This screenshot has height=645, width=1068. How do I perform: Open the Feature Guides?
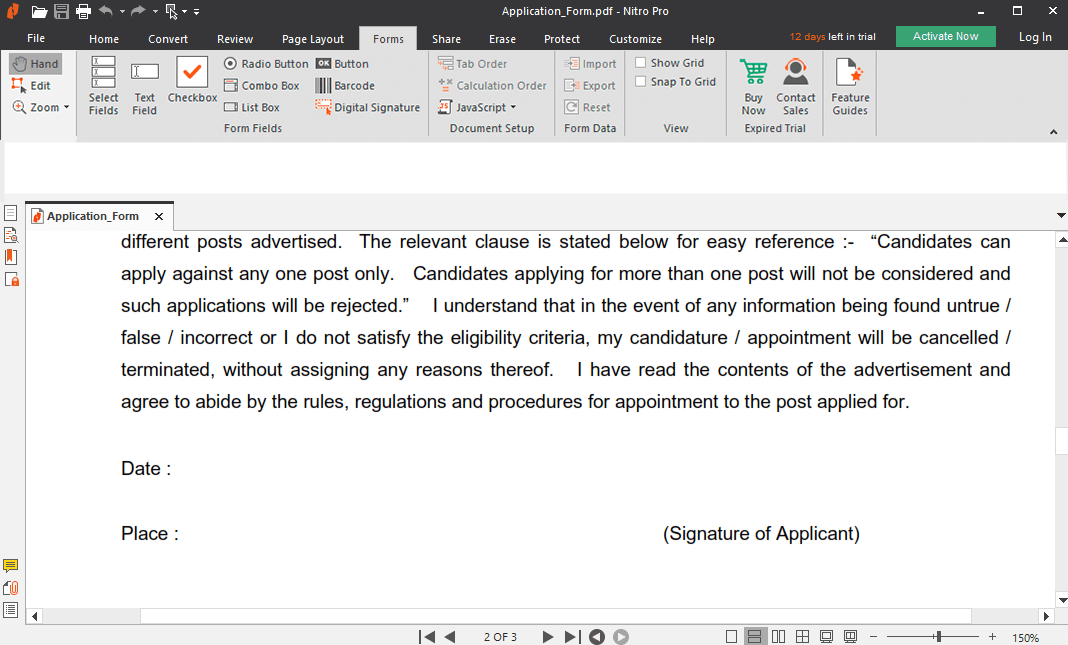coord(850,85)
